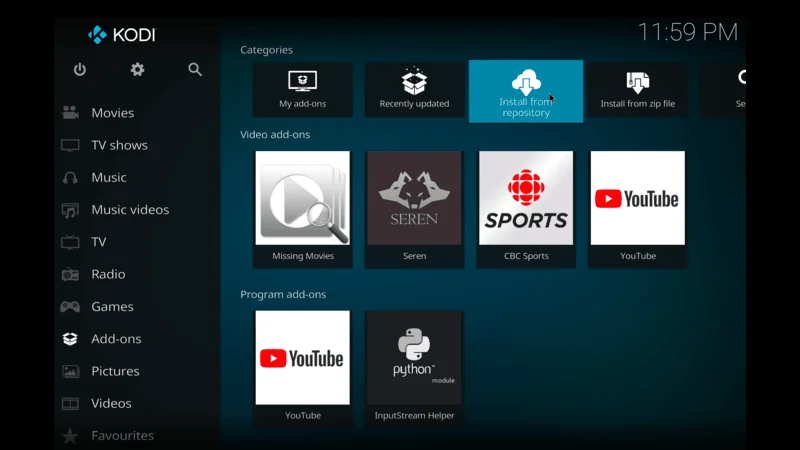Click the Favourites star icon
This screenshot has width=800, height=450.
[x=70, y=436]
